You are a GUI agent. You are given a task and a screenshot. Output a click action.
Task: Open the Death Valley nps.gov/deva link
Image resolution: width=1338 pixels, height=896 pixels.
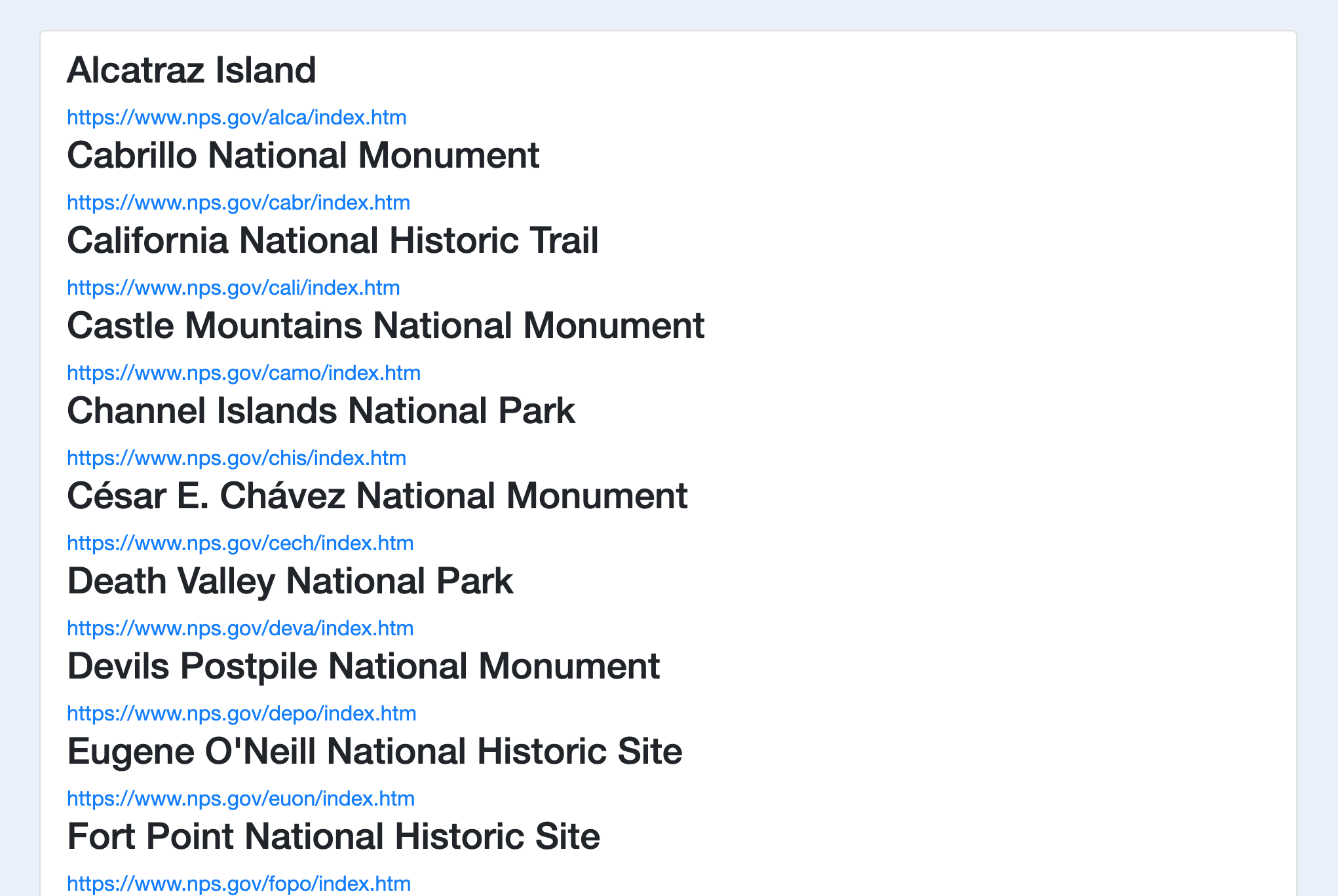pyautogui.click(x=240, y=629)
